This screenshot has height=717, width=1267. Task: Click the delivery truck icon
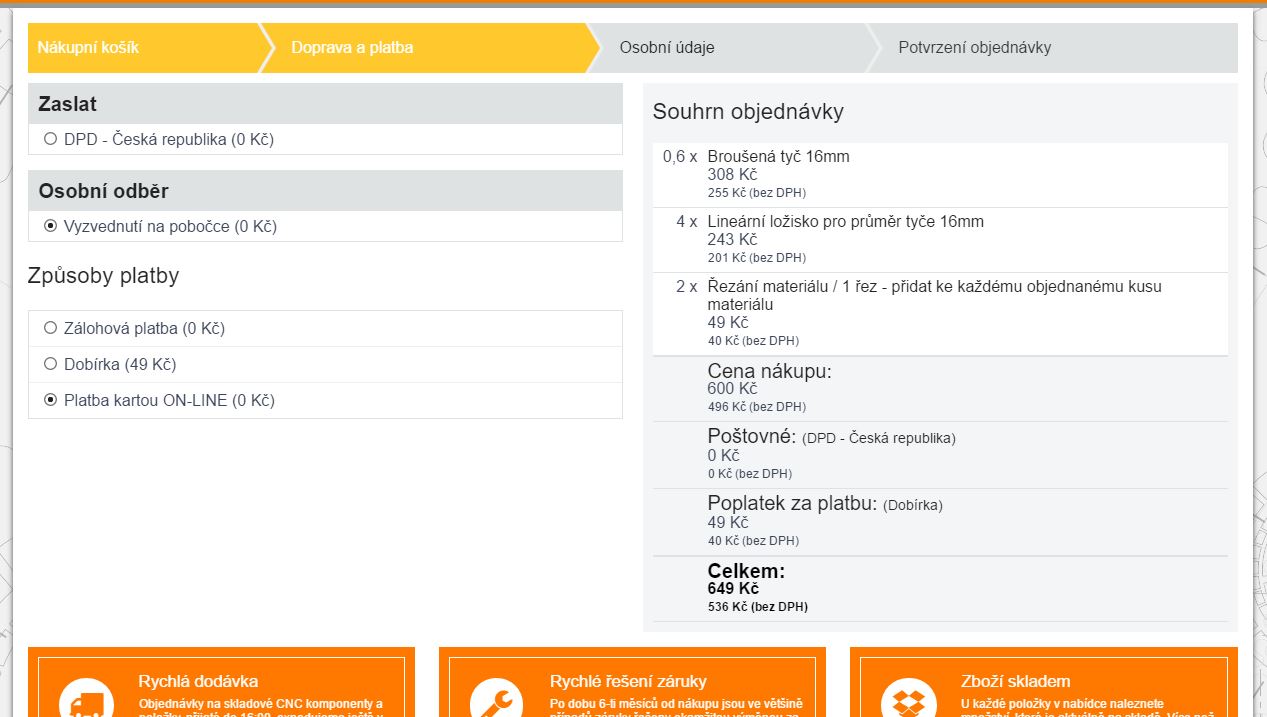point(86,700)
